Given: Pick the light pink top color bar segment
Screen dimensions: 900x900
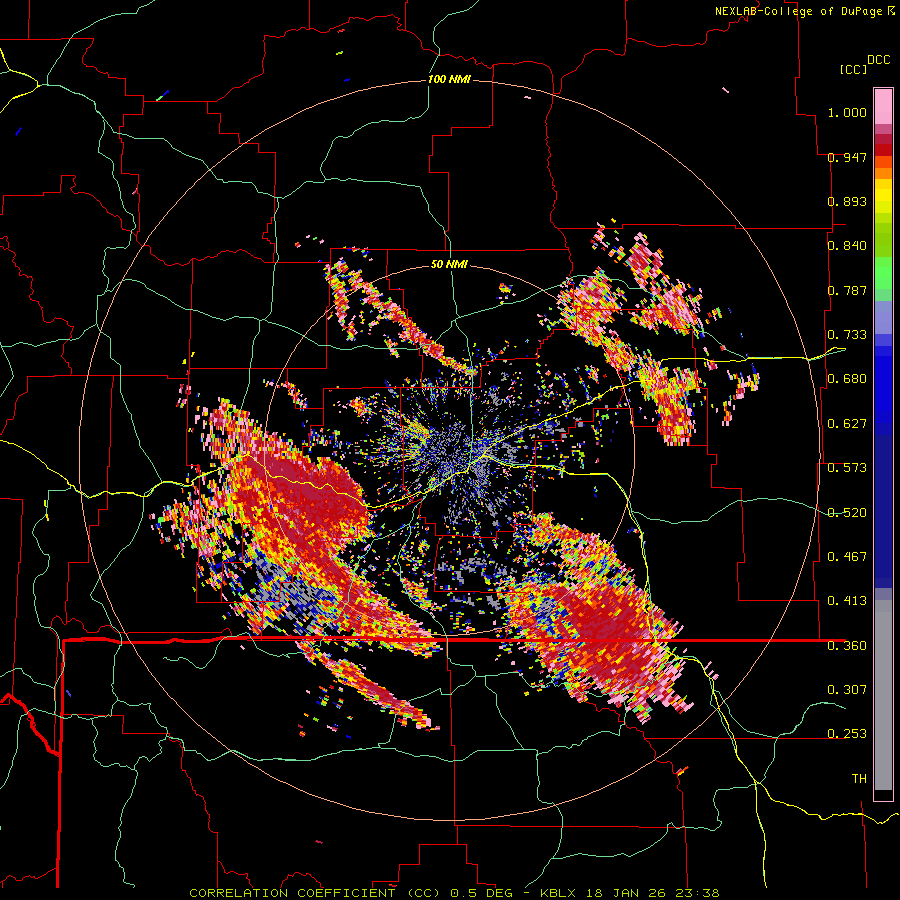Looking at the screenshot, I should [883, 106].
